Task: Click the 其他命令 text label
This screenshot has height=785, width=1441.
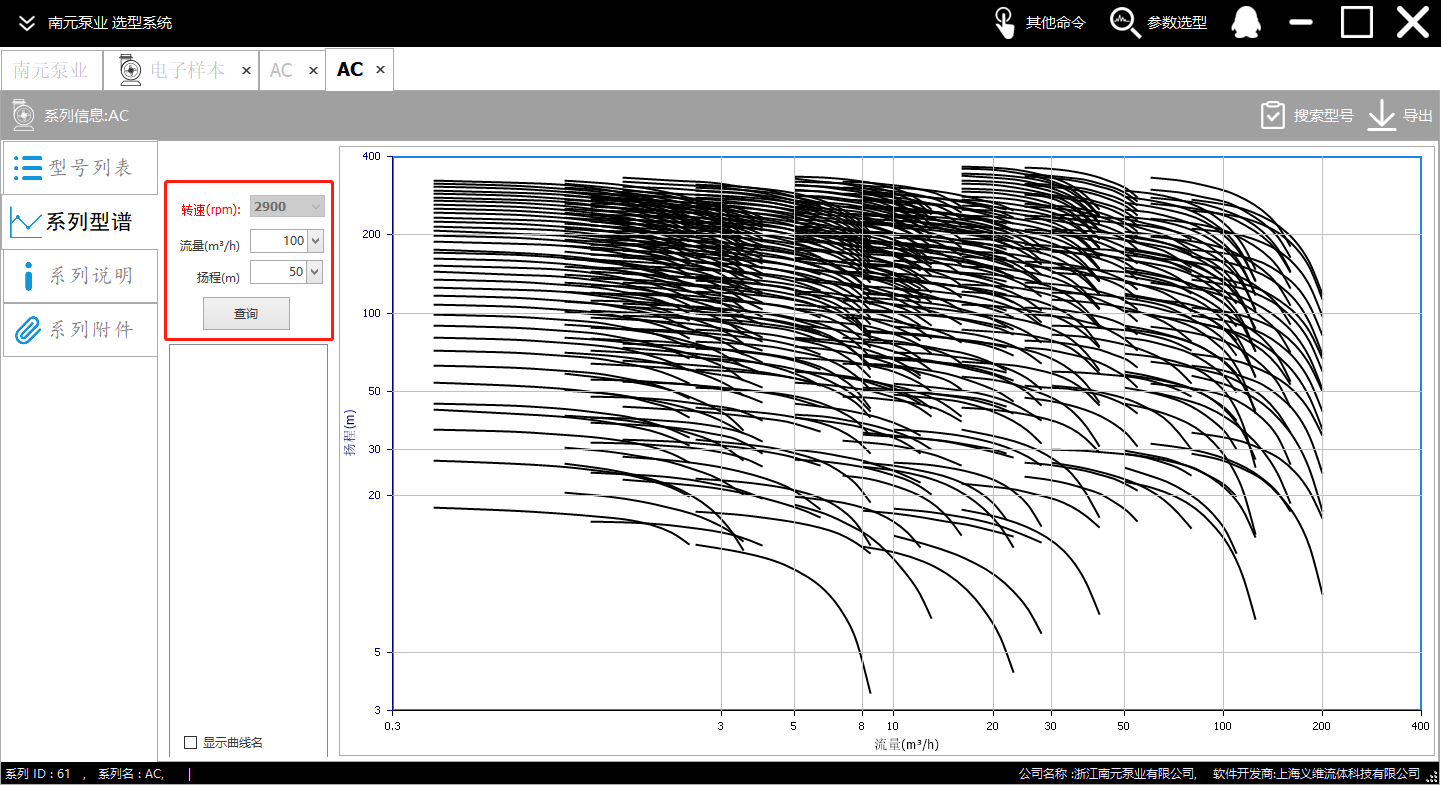Action: coord(1055,23)
